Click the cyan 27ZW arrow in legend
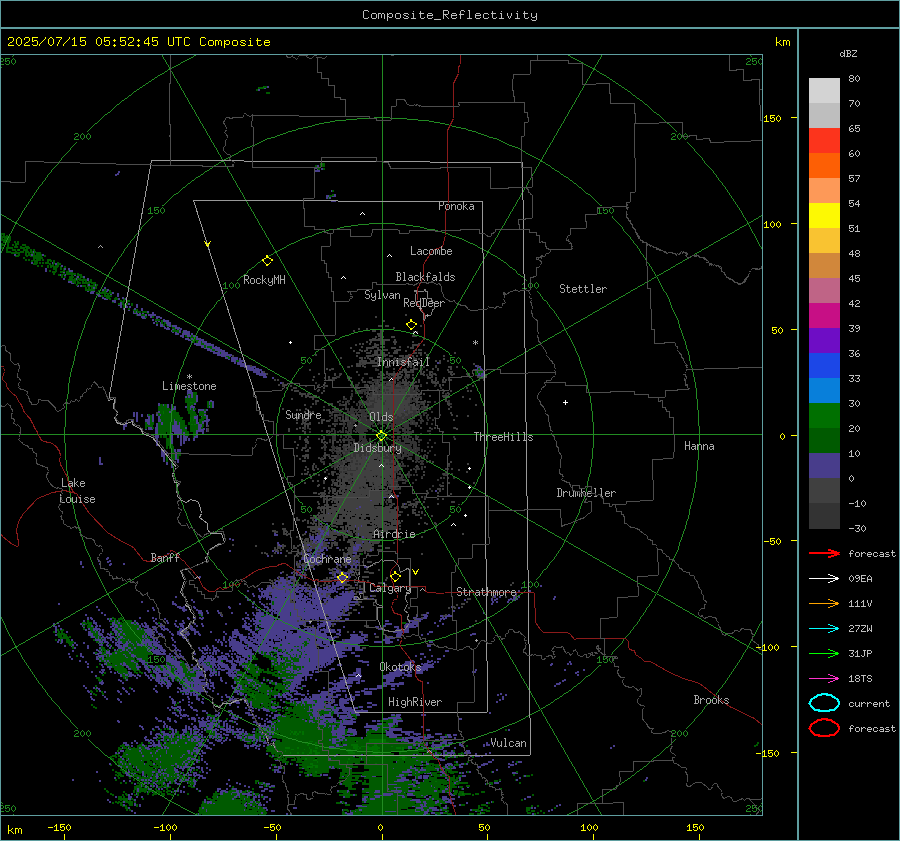 tap(824, 629)
